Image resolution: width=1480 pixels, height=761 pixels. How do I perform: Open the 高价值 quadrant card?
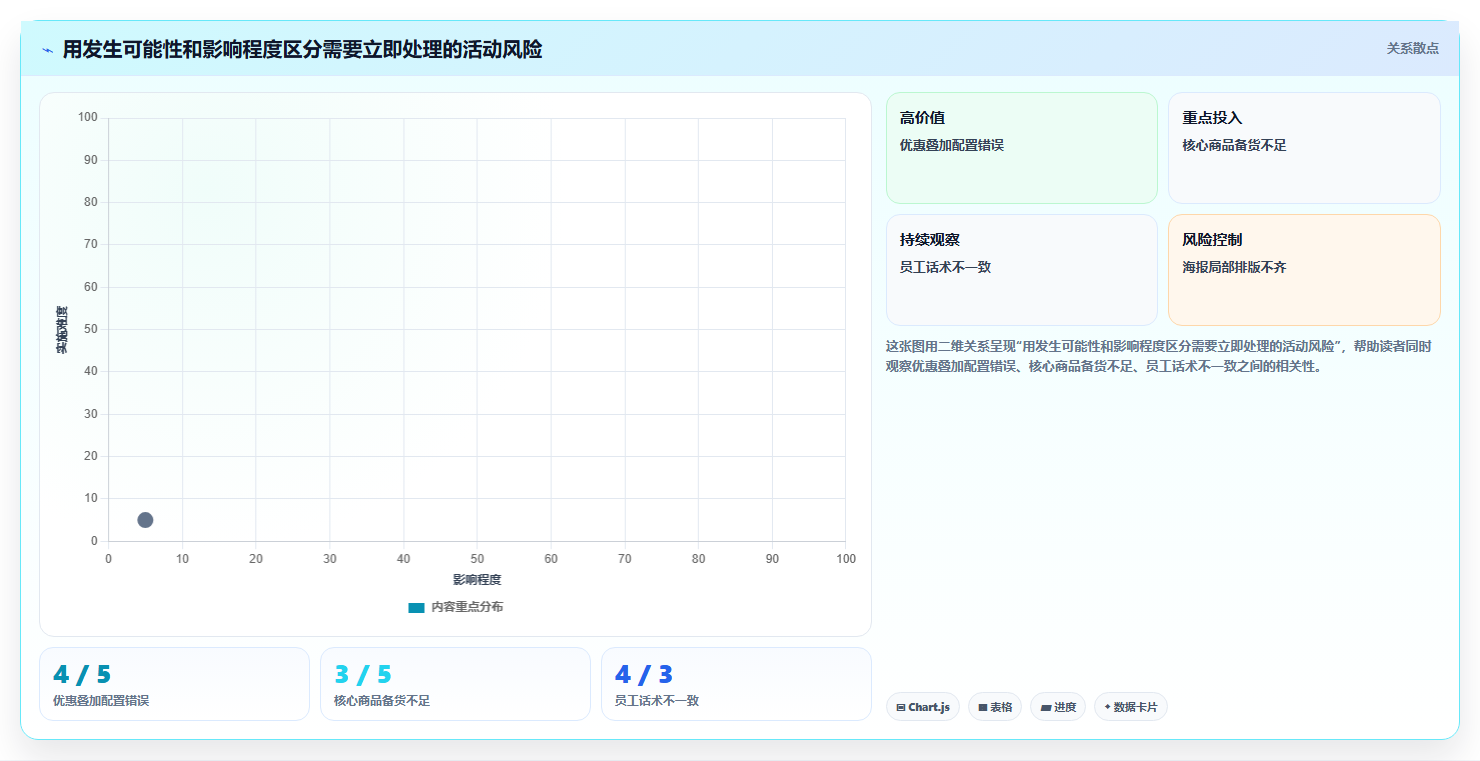pos(1022,148)
